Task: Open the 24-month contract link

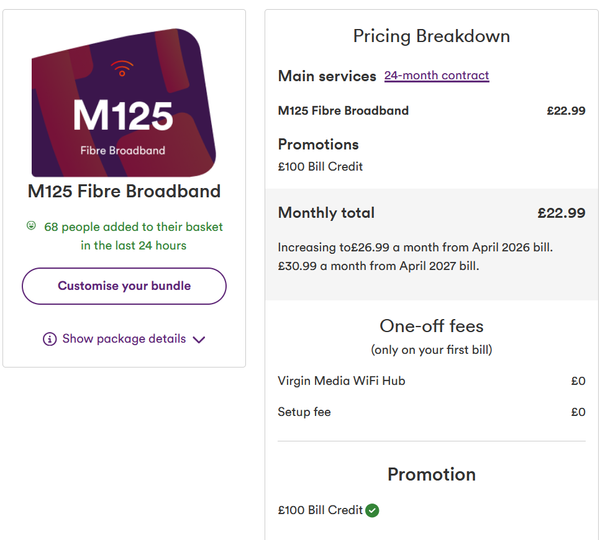Action: pyautogui.click(x=436, y=76)
